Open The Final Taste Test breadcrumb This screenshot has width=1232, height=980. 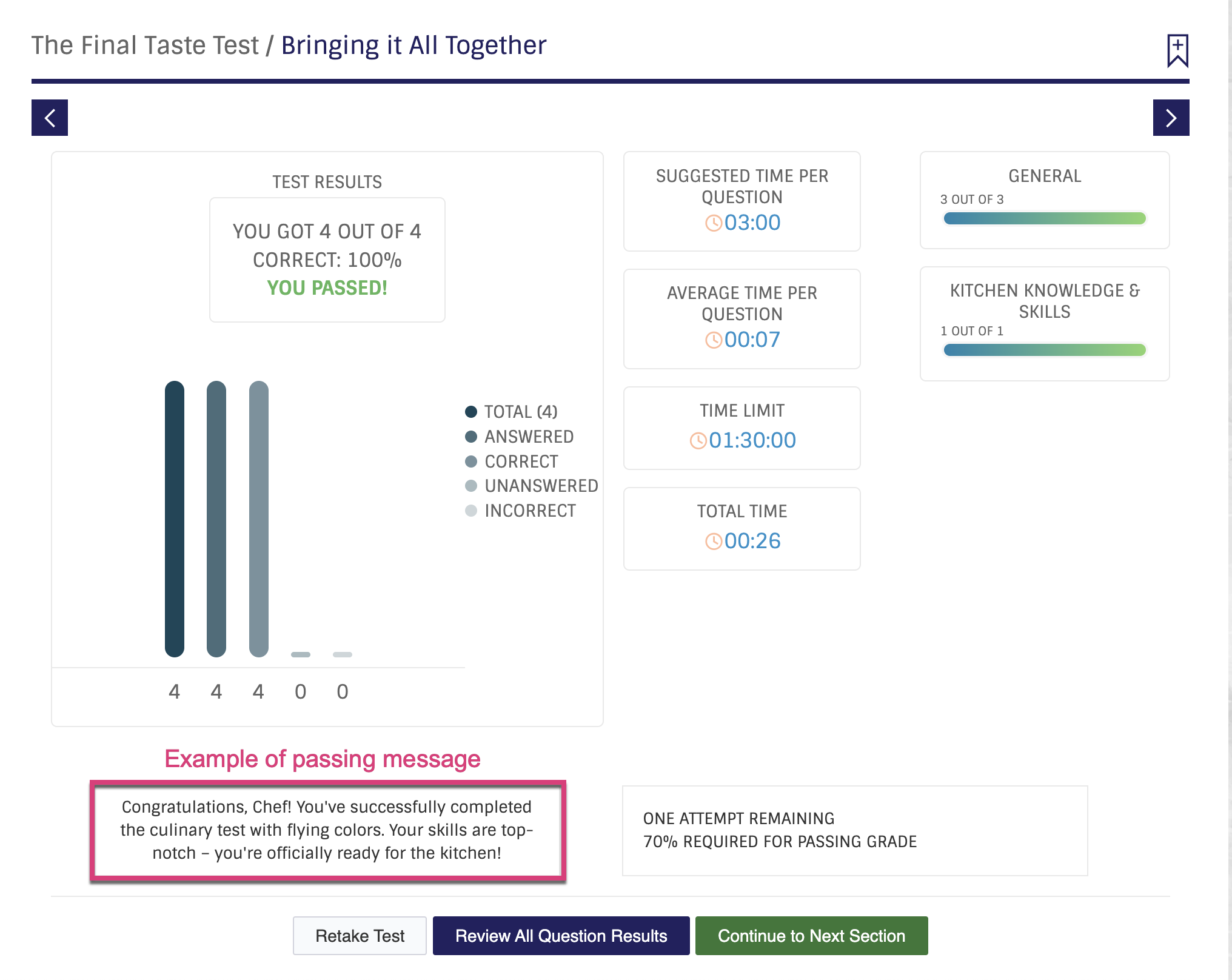click(x=145, y=45)
